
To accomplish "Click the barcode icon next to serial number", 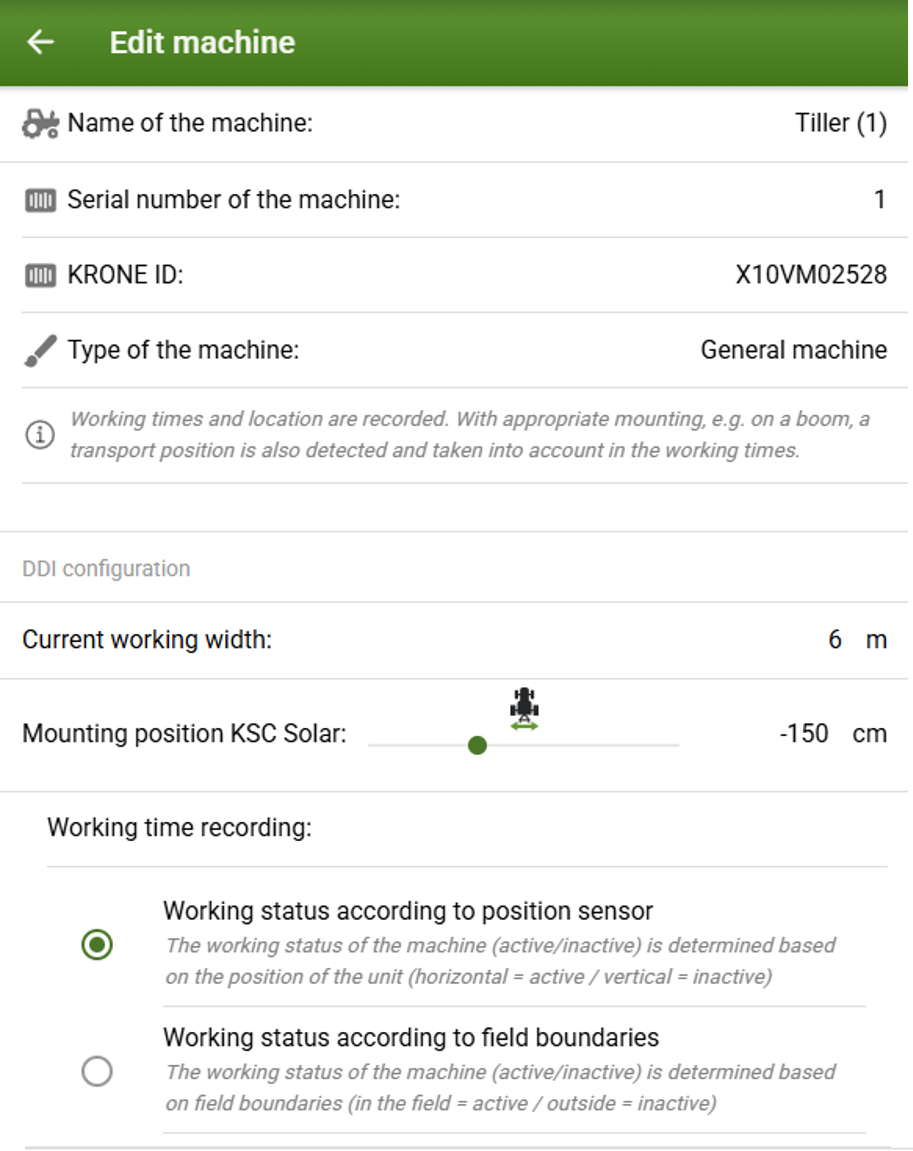I will (40, 200).
